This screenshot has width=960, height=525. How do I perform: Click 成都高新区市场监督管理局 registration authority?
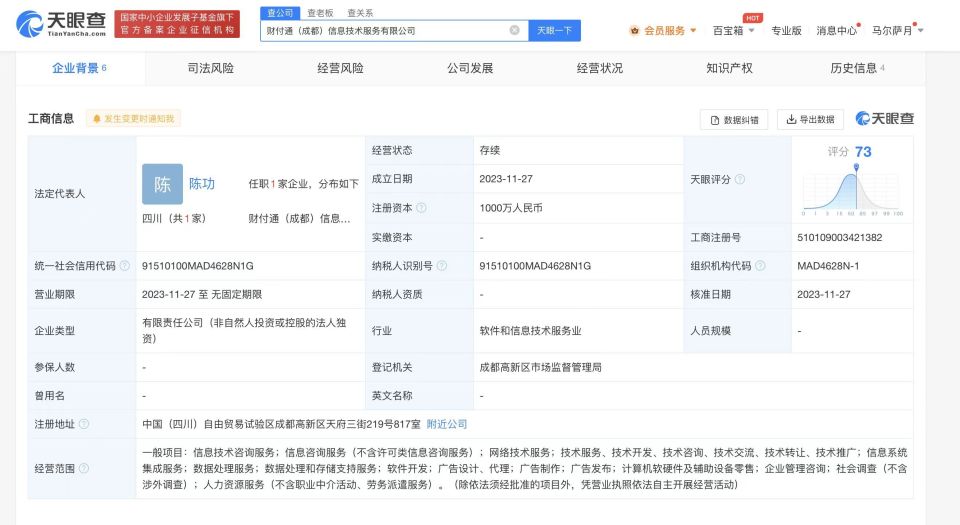(541, 367)
